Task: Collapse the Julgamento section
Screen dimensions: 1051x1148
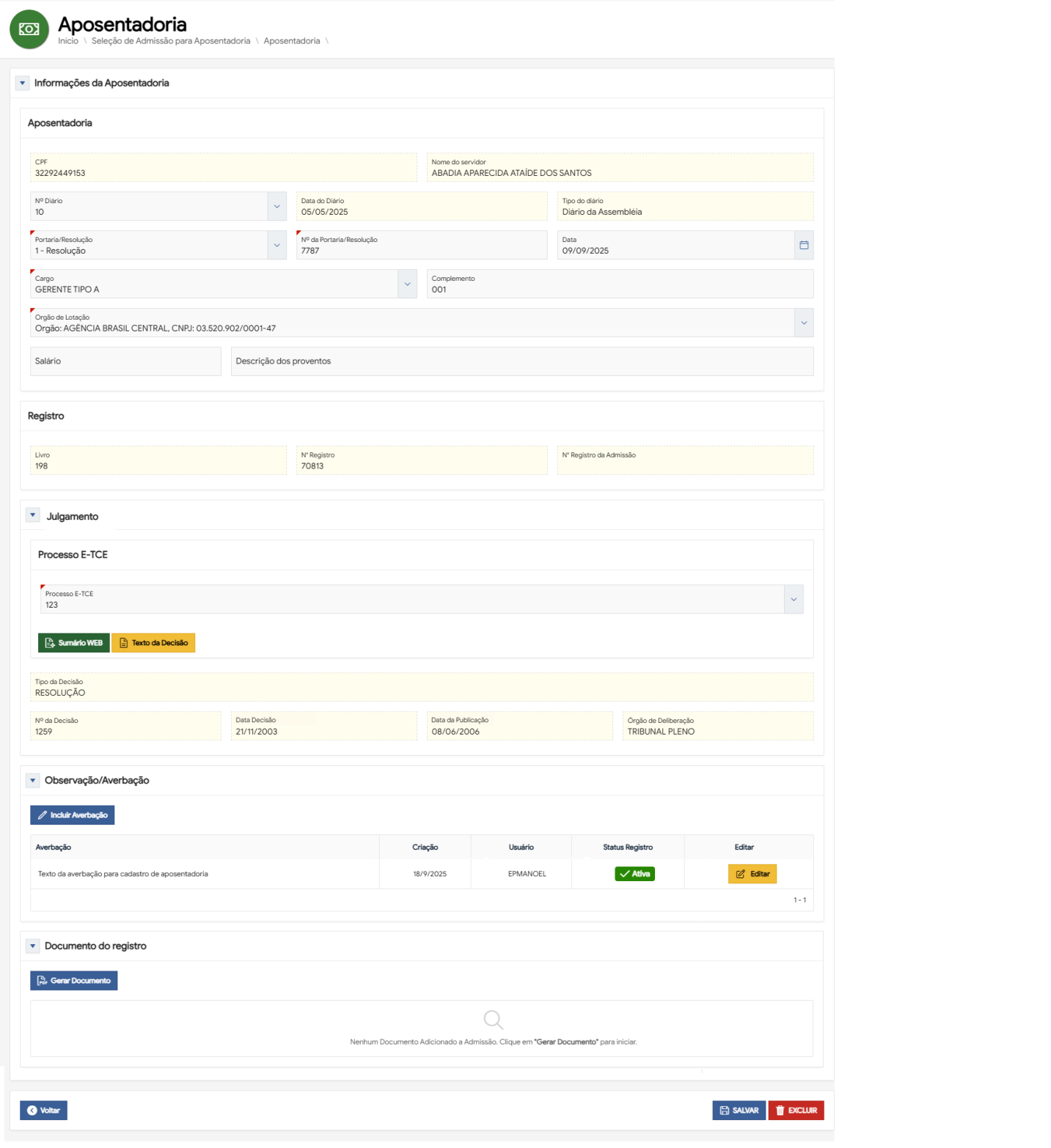Action: coord(32,515)
